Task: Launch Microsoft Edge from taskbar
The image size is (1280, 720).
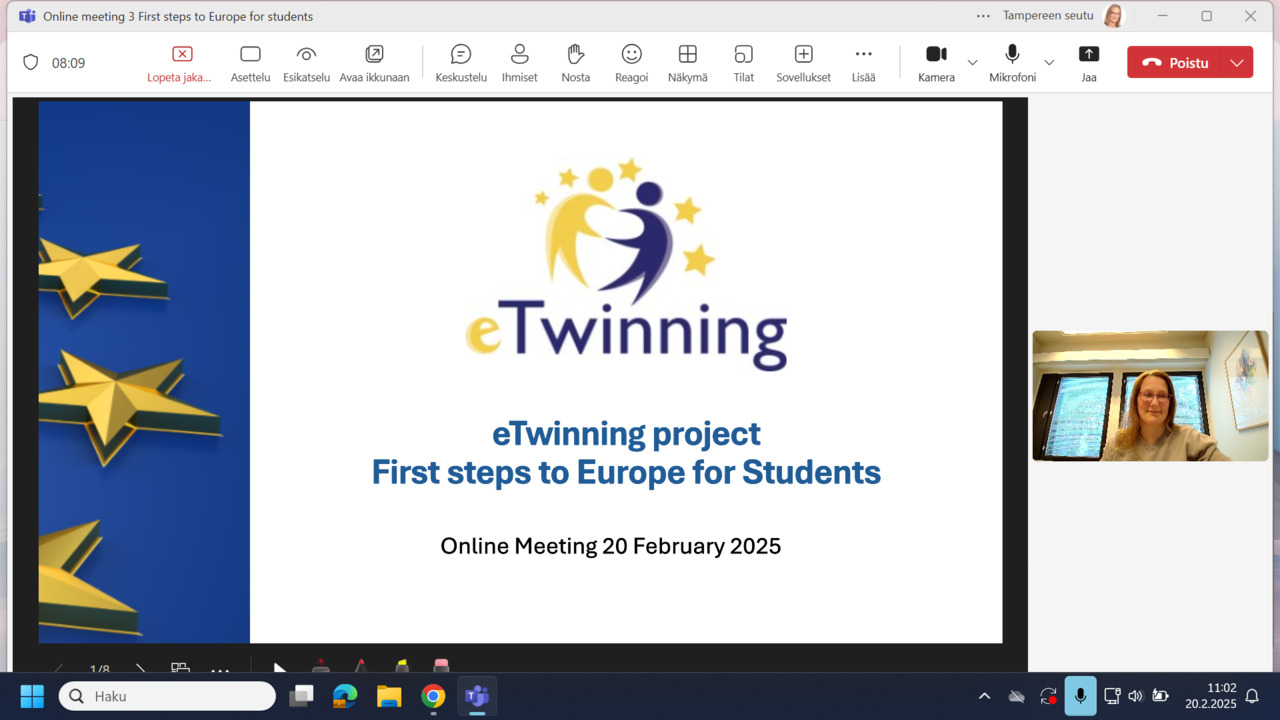Action: coord(345,696)
